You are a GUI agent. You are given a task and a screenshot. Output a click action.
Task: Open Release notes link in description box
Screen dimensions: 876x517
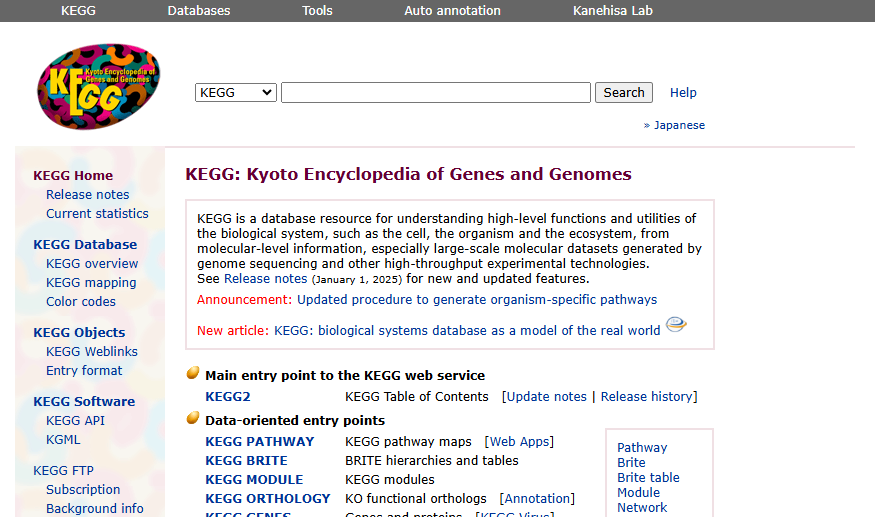pyautogui.click(x=265, y=278)
